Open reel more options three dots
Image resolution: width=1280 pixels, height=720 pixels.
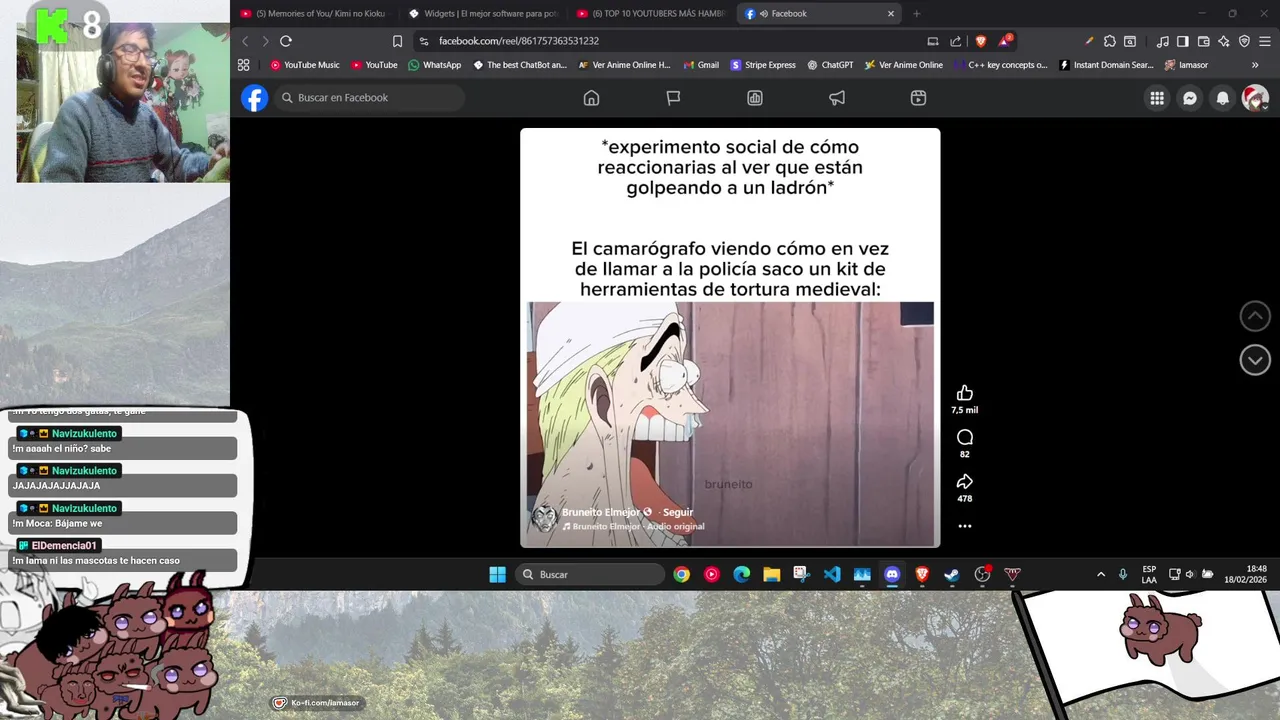[x=964, y=526]
